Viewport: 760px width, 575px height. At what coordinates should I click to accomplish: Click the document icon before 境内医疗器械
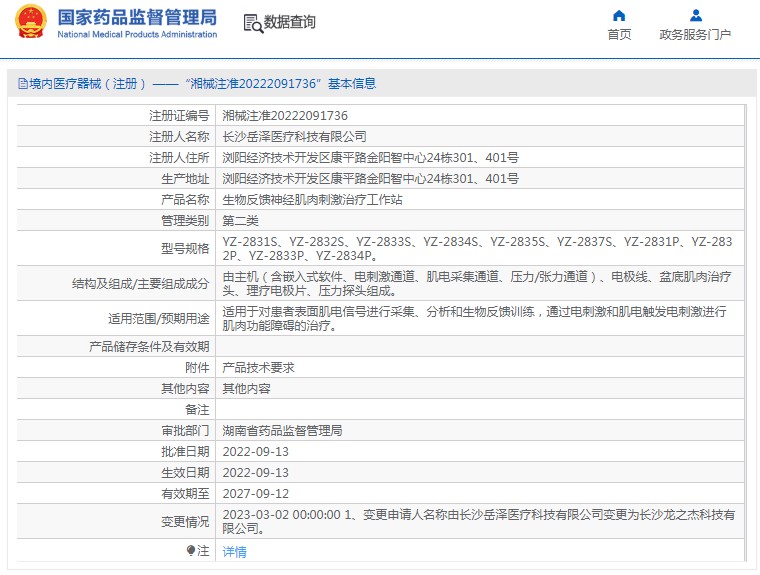[23, 84]
